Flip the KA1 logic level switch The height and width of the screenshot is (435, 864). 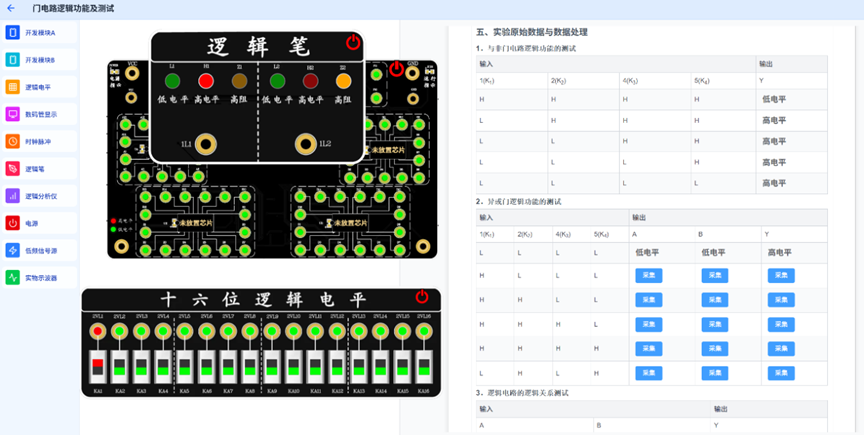pyautogui.click(x=98, y=366)
